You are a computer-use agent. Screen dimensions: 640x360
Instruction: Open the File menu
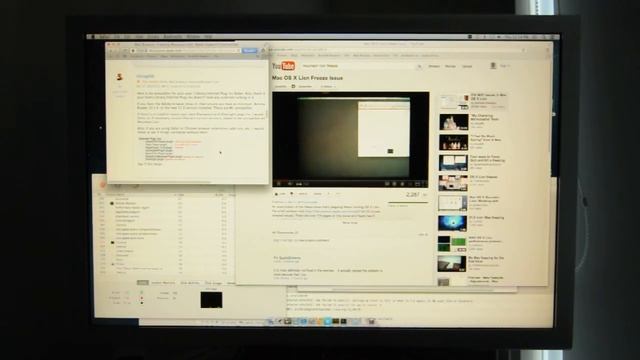[117, 37]
